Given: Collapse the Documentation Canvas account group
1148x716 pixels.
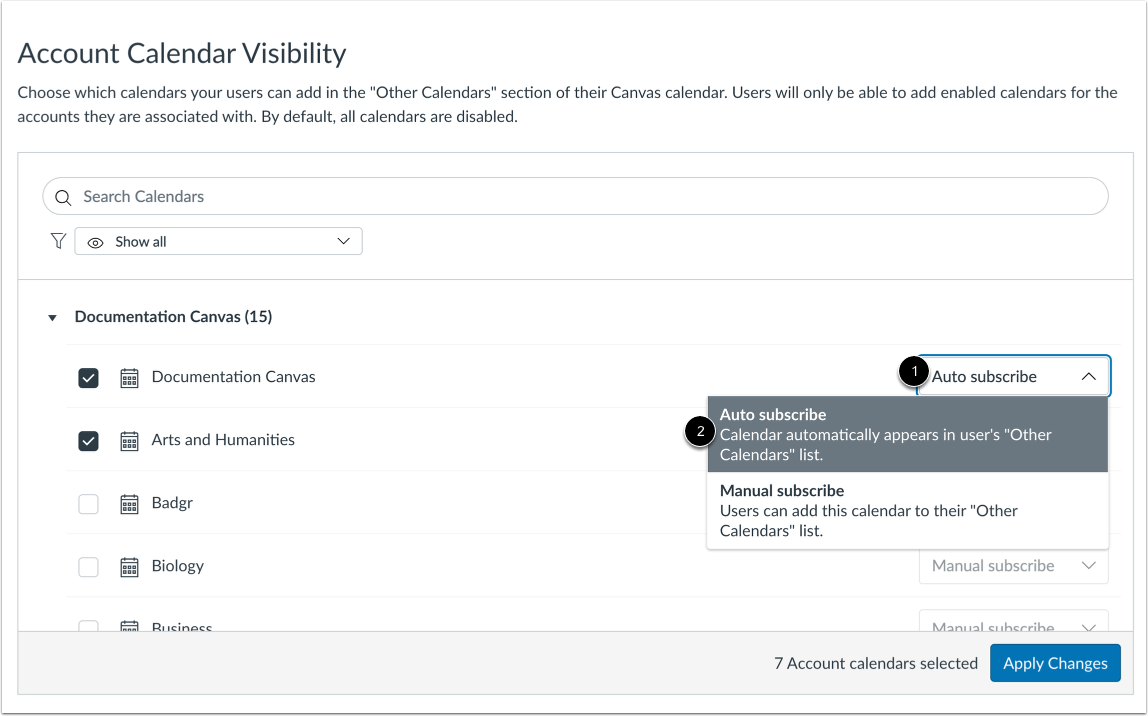Looking at the screenshot, I should click(x=52, y=317).
